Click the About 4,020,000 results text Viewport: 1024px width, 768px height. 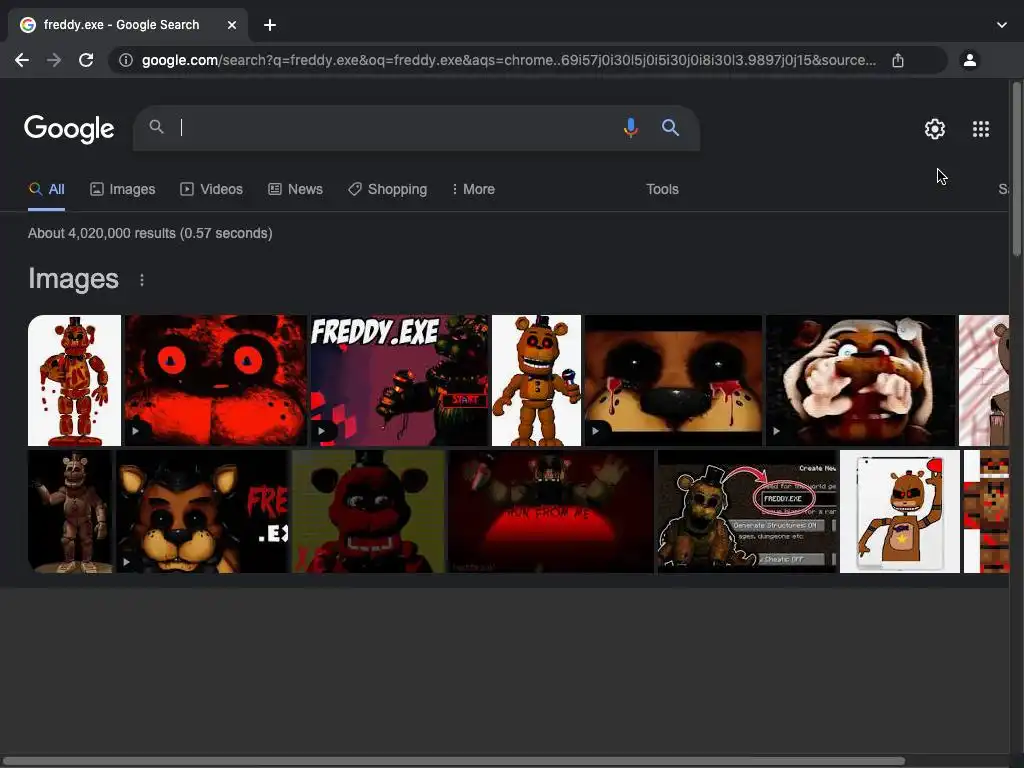pos(150,233)
